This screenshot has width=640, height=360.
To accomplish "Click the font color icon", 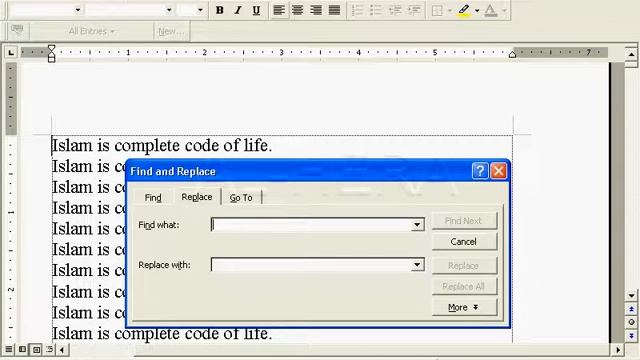I will 491,10.
